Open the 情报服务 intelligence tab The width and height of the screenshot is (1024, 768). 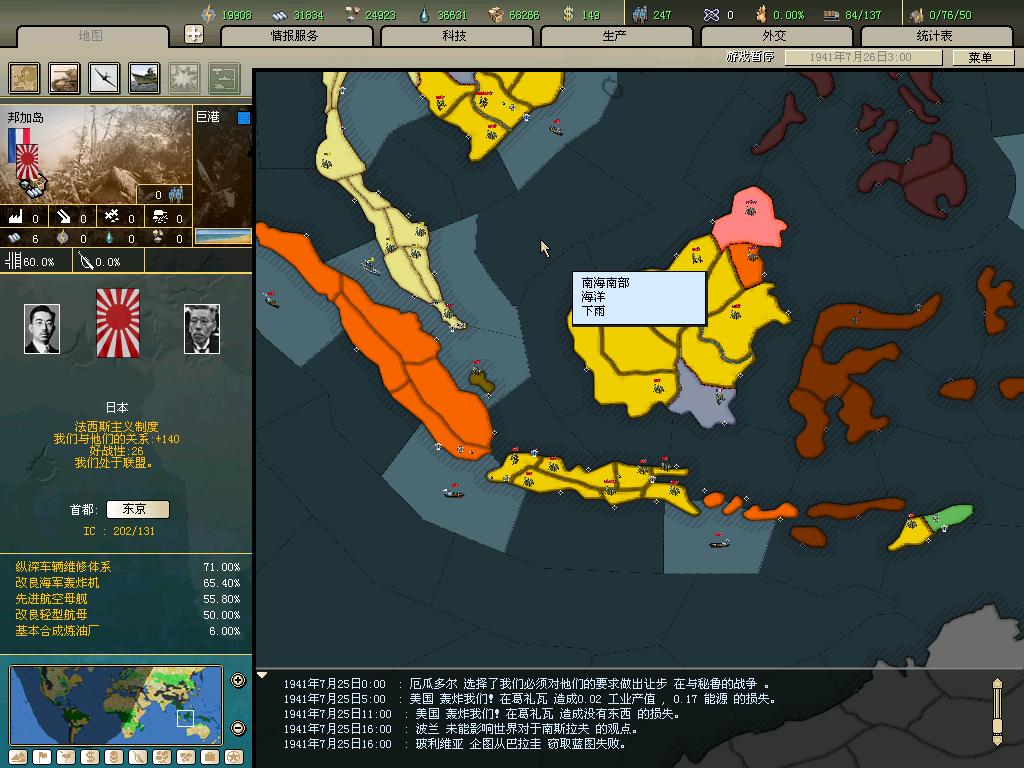(x=295, y=36)
